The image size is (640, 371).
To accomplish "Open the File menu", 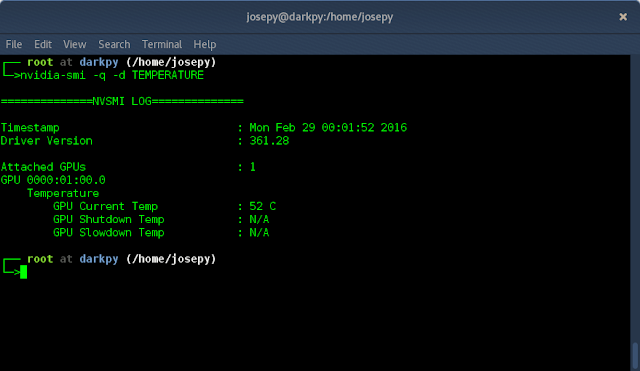I will coord(14,44).
